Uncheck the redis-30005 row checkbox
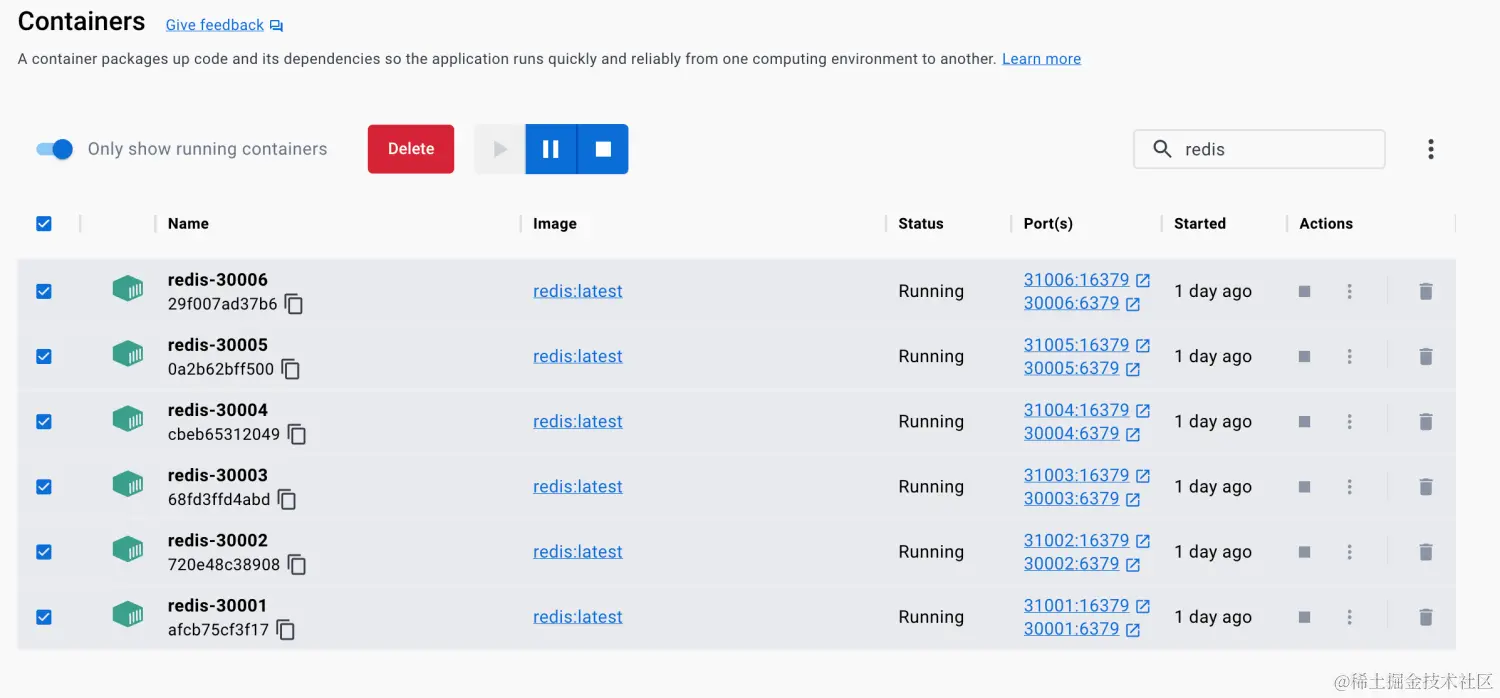 coord(44,356)
